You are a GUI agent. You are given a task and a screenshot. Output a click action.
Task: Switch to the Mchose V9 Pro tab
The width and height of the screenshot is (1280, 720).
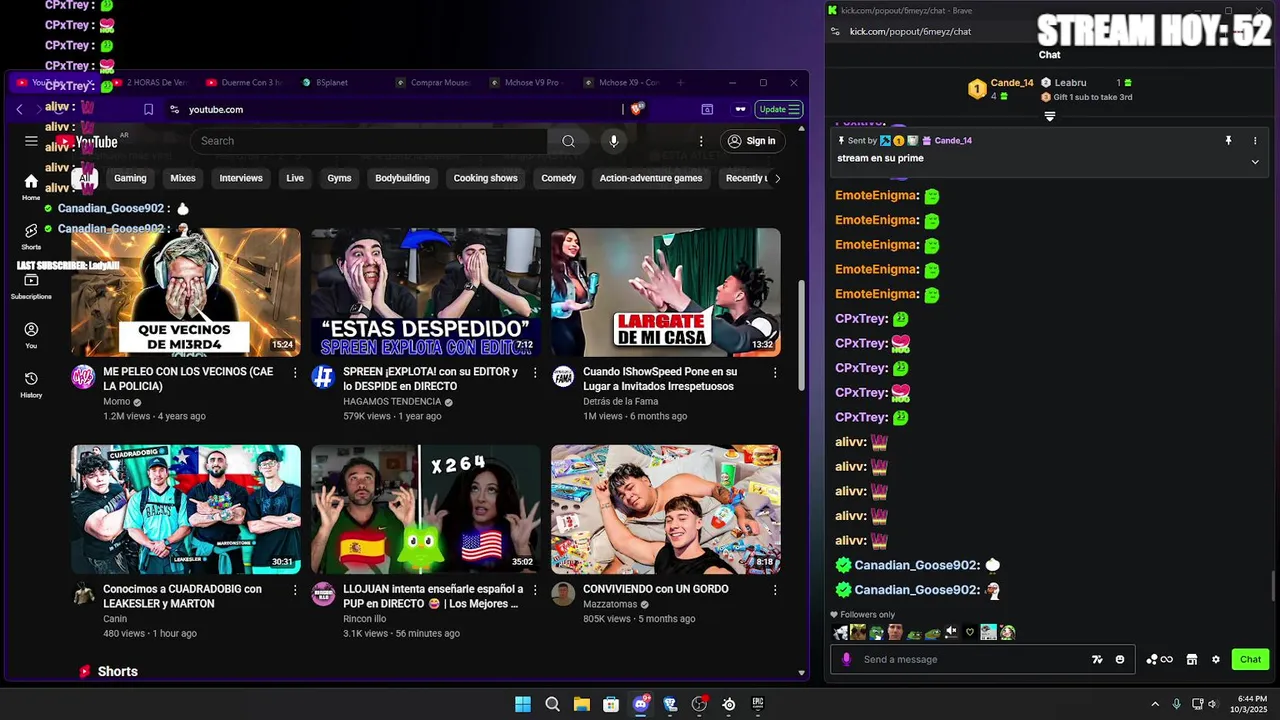click(526, 82)
